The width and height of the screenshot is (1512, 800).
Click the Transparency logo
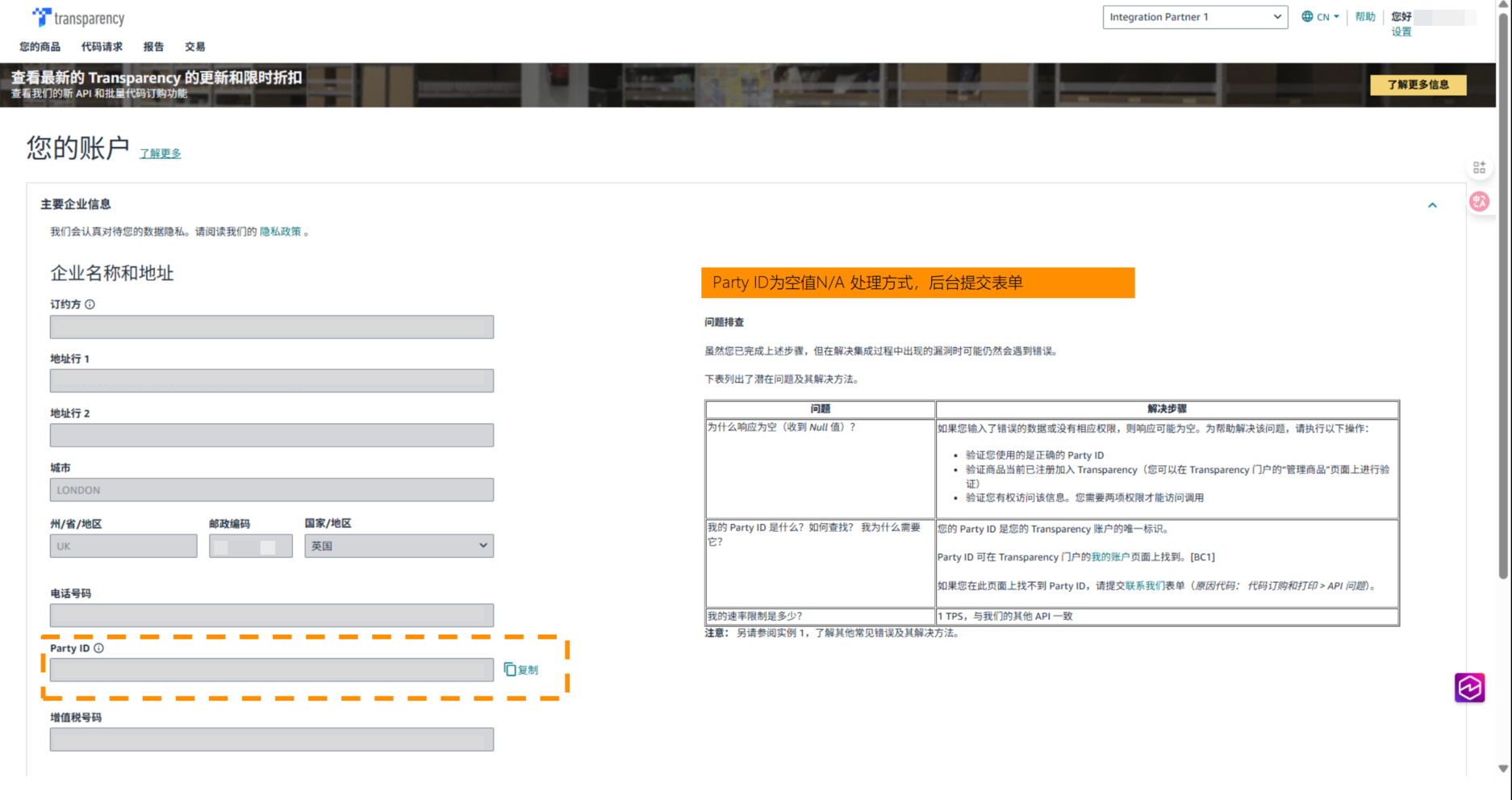click(x=78, y=18)
